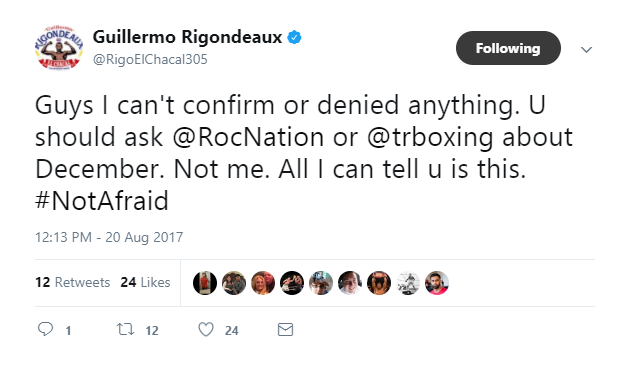
Task: Open the blonde woman liker avatar
Action: point(263,283)
